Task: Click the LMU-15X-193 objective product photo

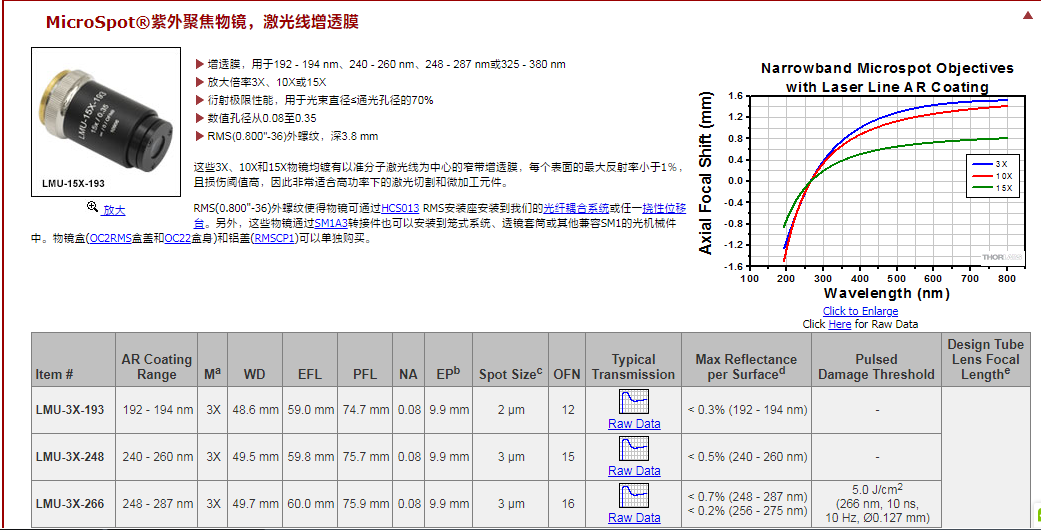Action: [104, 117]
